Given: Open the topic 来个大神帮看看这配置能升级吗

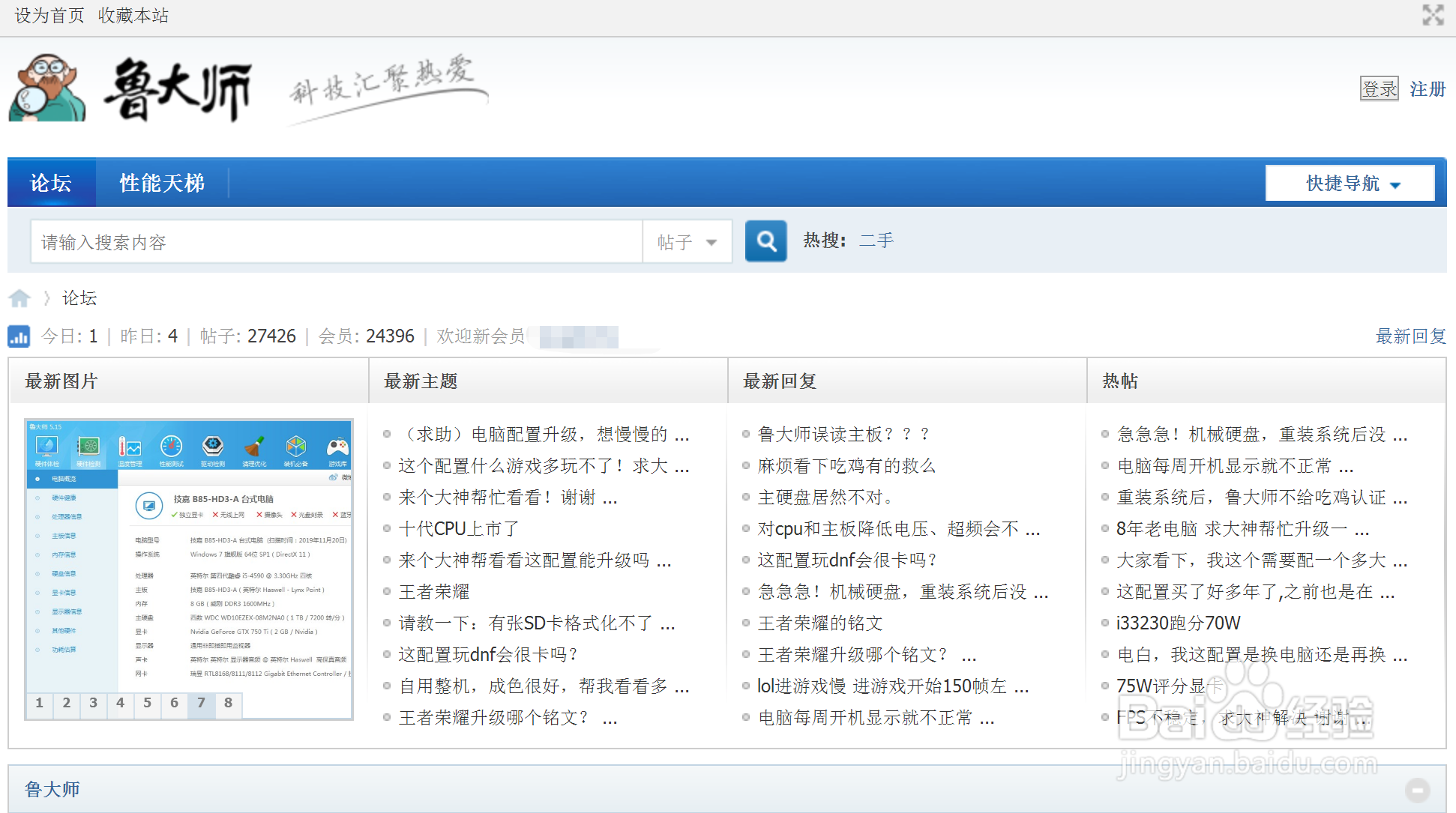Looking at the screenshot, I should click(535, 560).
